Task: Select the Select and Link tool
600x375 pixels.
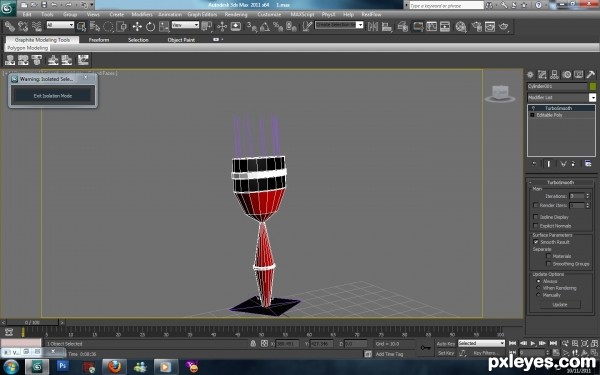Action: (x=10, y=26)
